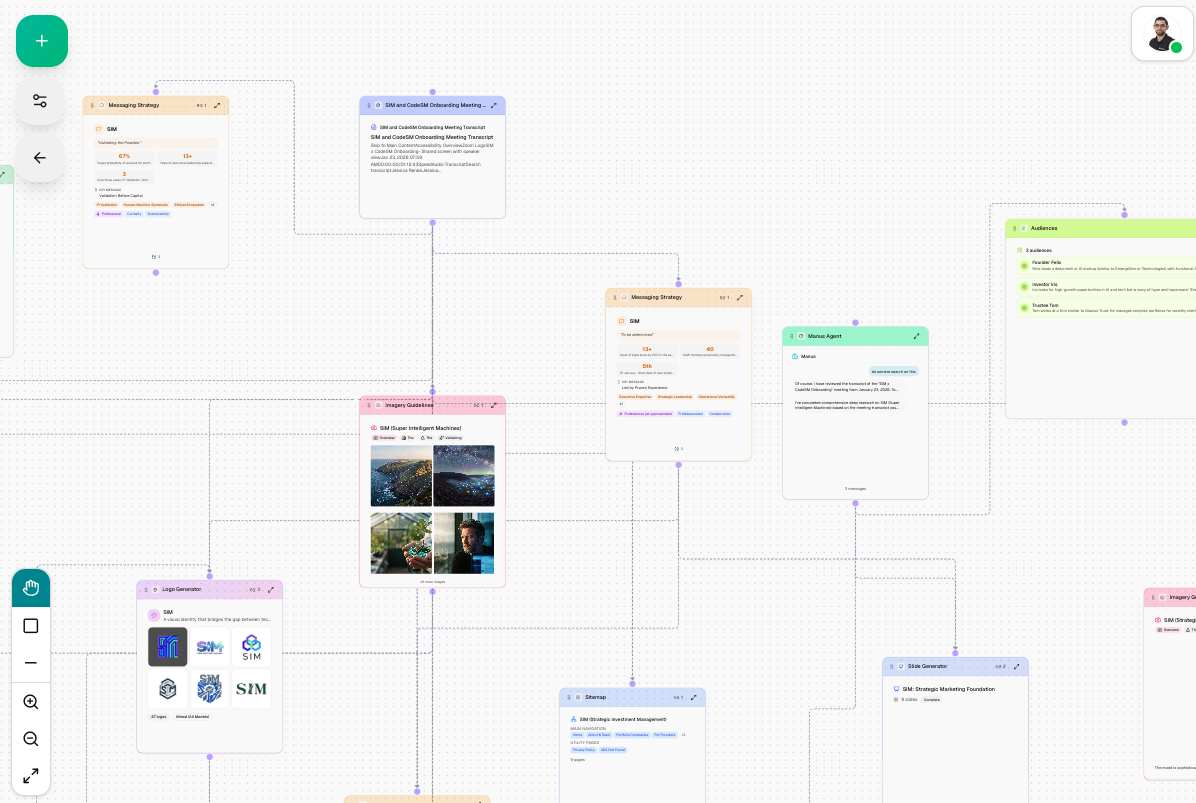Click the zoom out magnifier icon

31,739
